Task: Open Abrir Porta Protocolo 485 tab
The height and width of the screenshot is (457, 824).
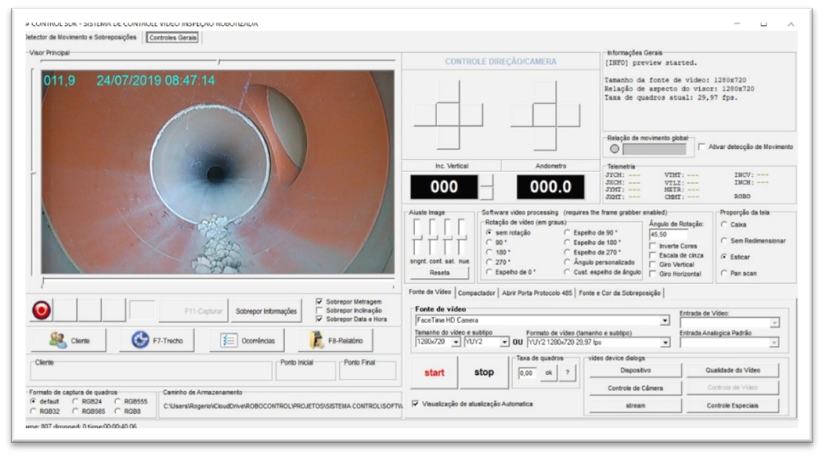Action: (537, 293)
